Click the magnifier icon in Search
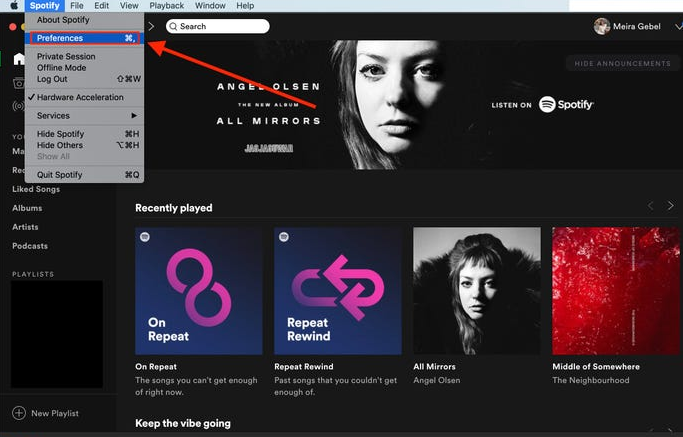683x437 pixels. 173,27
